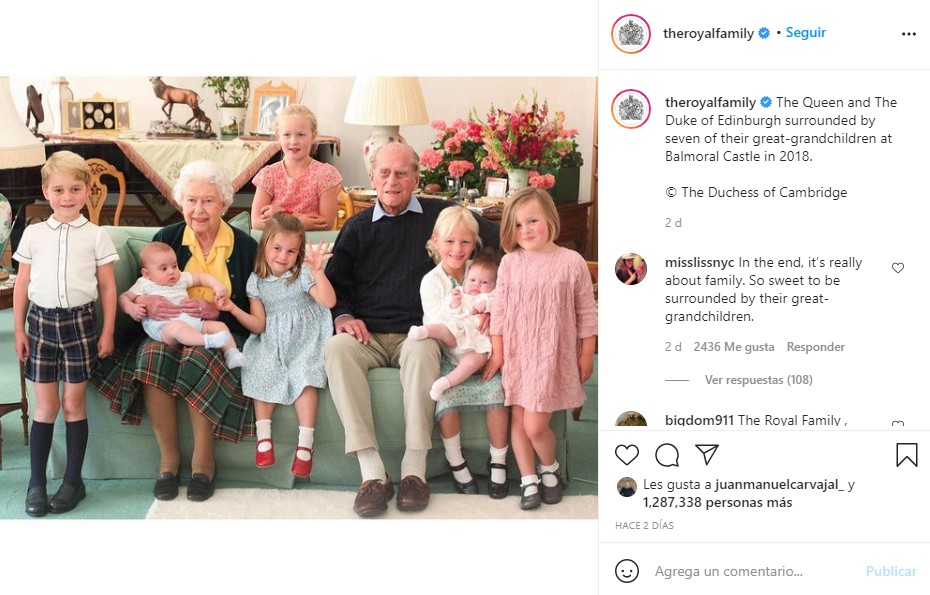Click the Seguir follow button

tap(805, 33)
